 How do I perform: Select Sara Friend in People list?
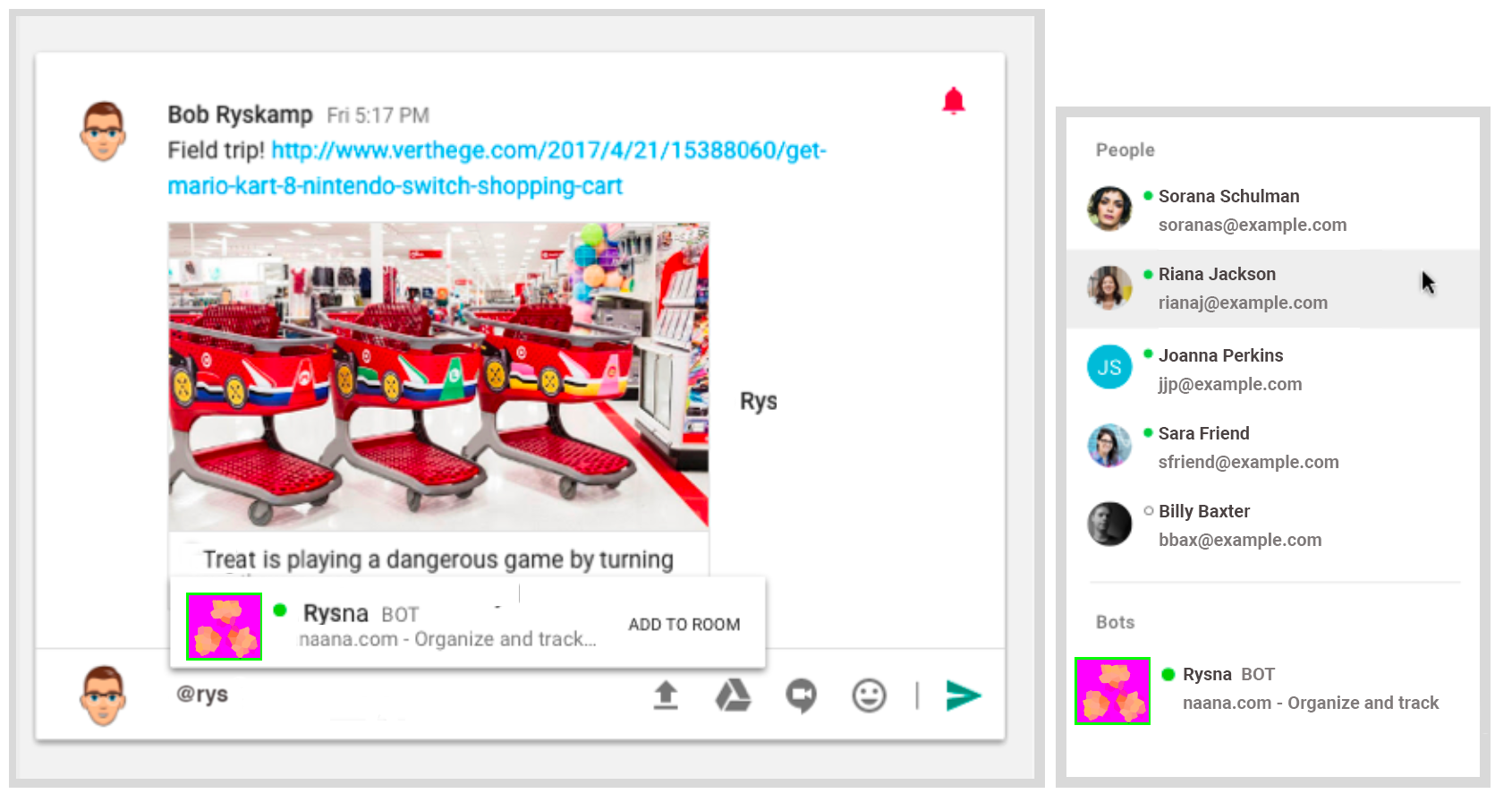click(x=1203, y=433)
